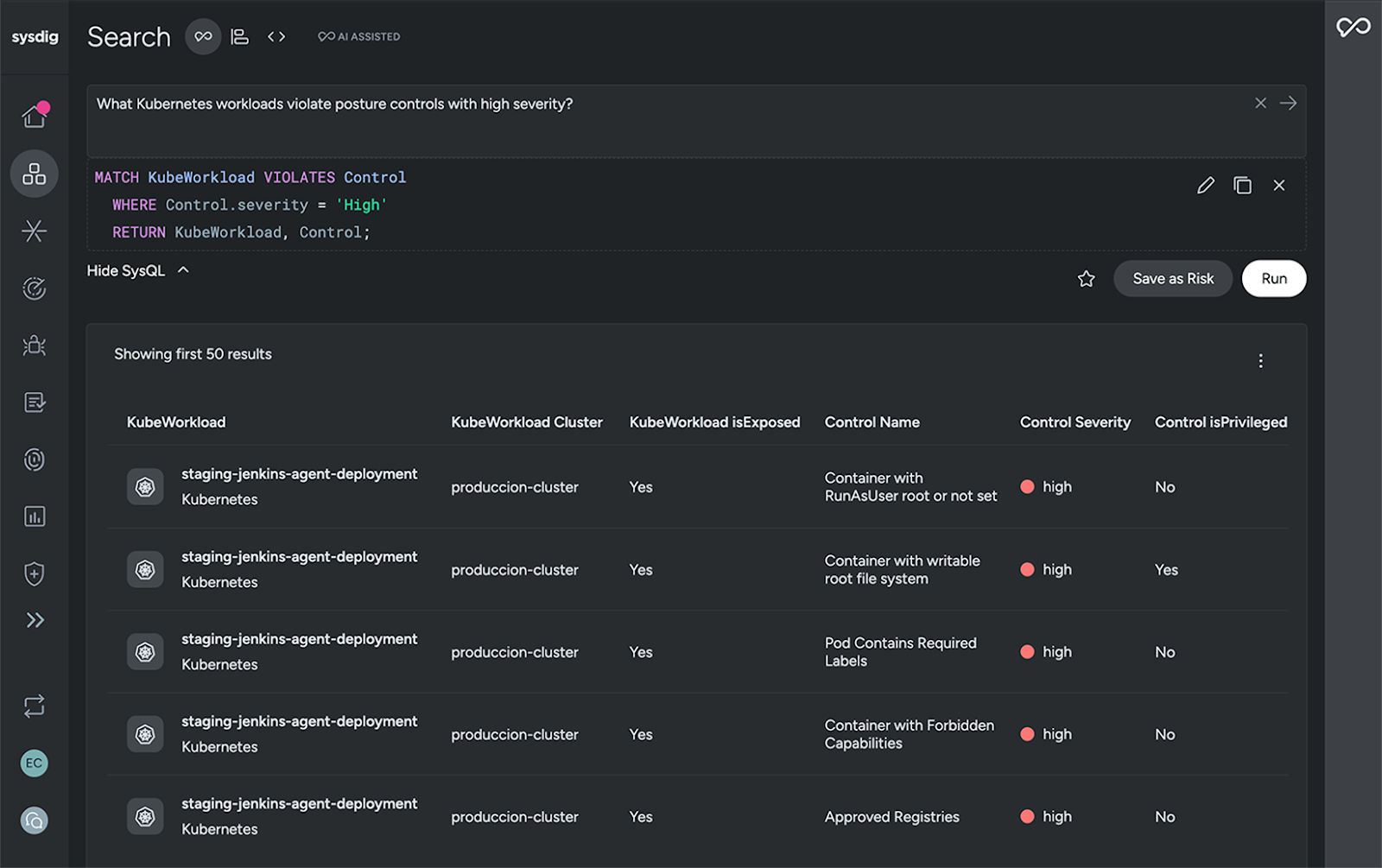Image resolution: width=1382 pixels, height=868 pixels.
Task: Click the Save as Risk button
Action: coord(1172,279)
